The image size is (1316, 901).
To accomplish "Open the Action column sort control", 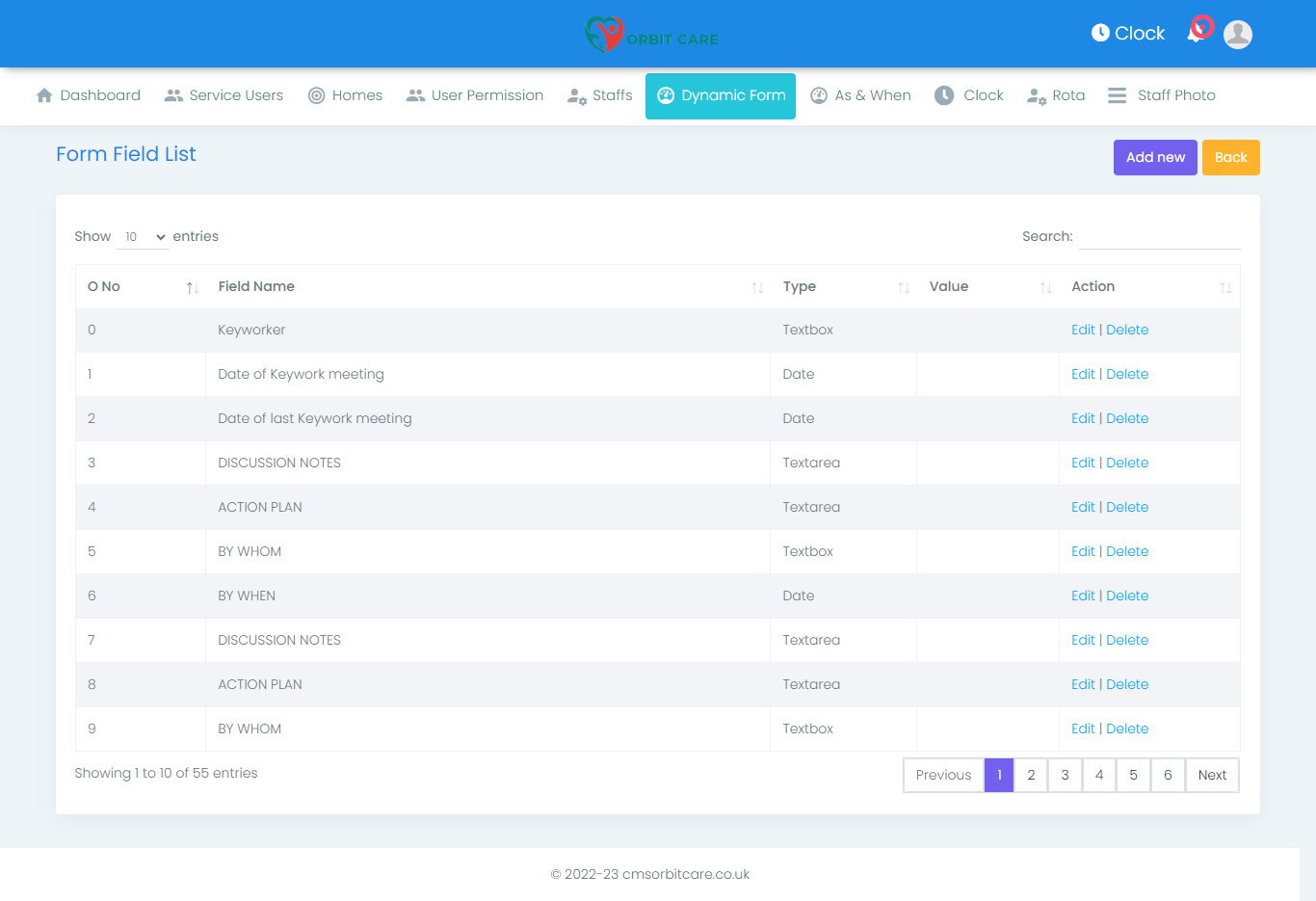I will click(x=1225, y=286).
